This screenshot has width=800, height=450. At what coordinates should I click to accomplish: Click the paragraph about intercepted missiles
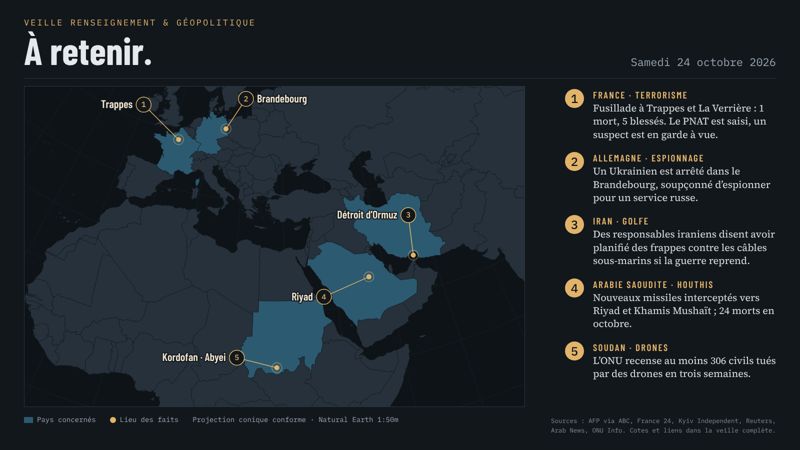click(683, 311)
